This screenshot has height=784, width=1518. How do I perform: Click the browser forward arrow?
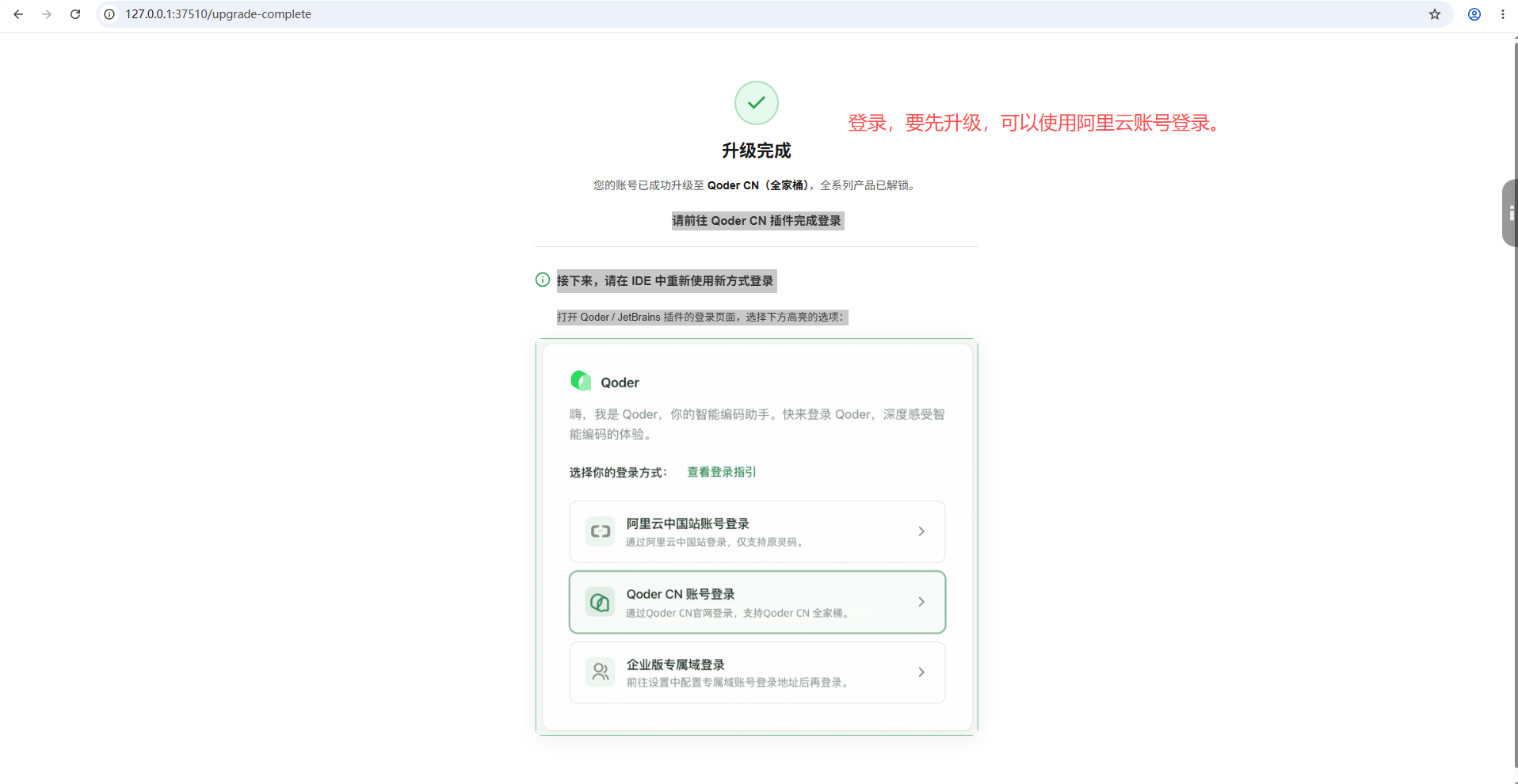47,14
